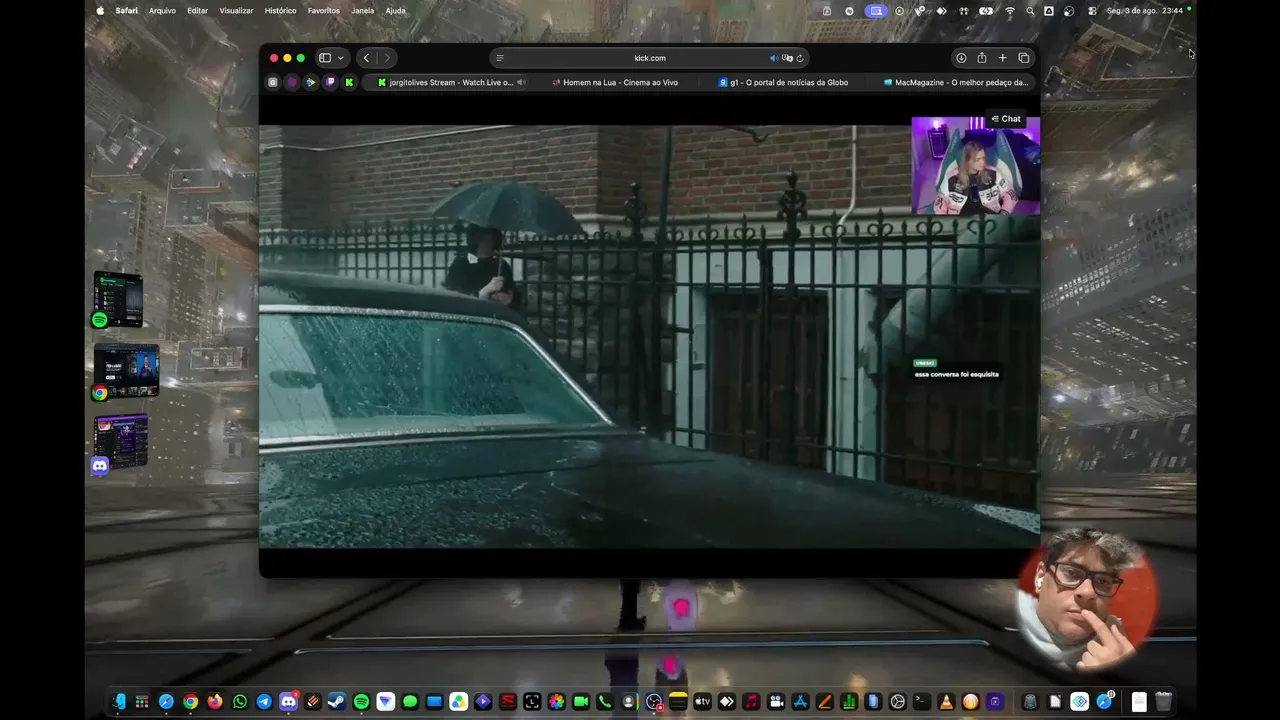Open the Safari application menu
This screenshot has width=1280, height=720.
127,11
